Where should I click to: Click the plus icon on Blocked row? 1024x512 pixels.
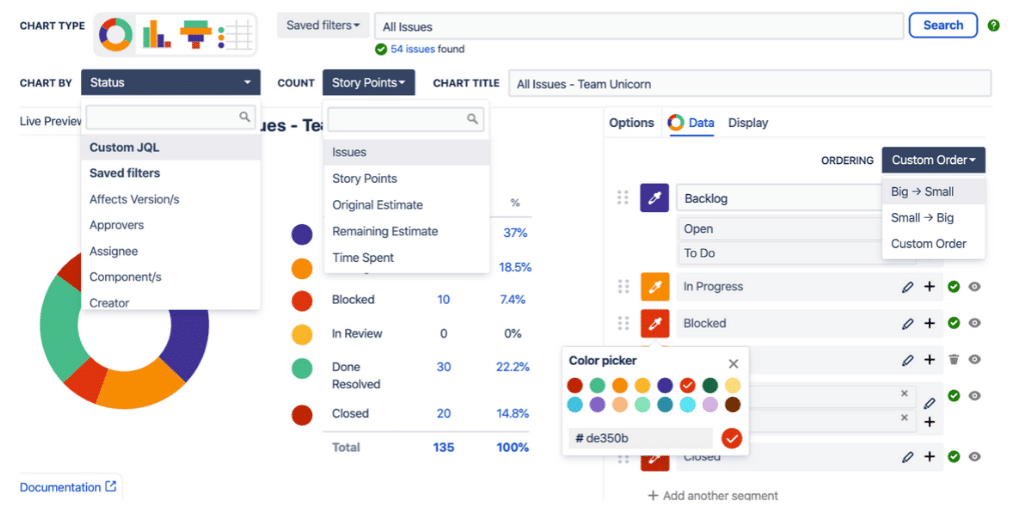pos(929,323)
